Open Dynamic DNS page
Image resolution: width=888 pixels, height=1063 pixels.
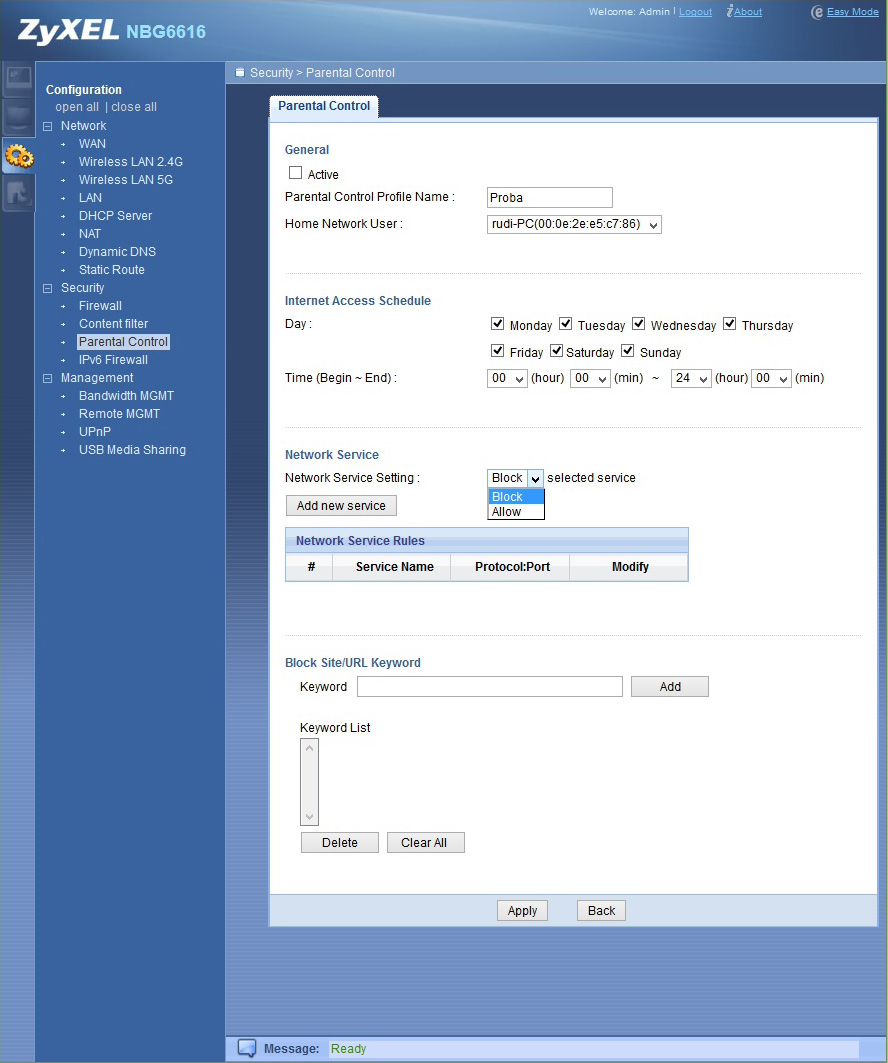tap(117, 252)
